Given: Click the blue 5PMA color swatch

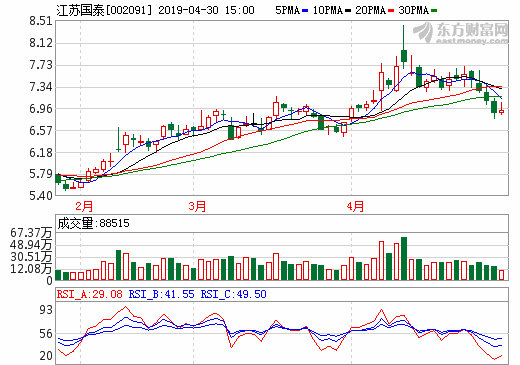Looking at the screenshot, I should click(x=305, y=11).
